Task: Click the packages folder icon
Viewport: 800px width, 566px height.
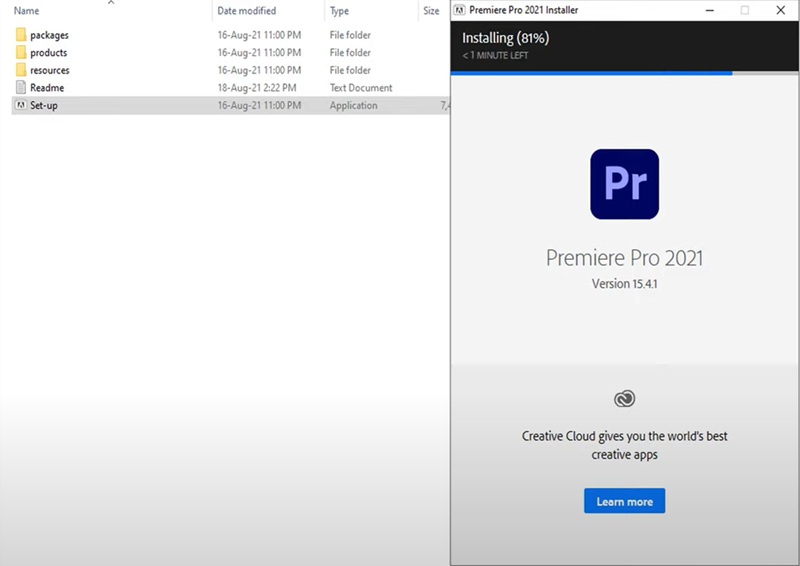Action: point(21,35)
